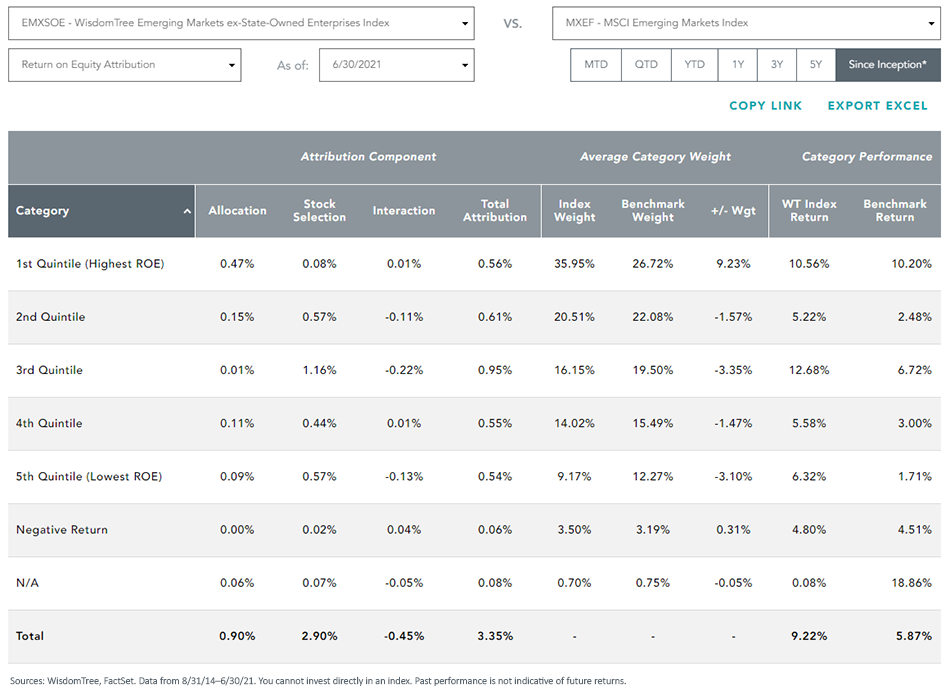This screenshot has height=698, width=950.
Task: Sort table by Total Attribution header
Action: click(495, 211)
